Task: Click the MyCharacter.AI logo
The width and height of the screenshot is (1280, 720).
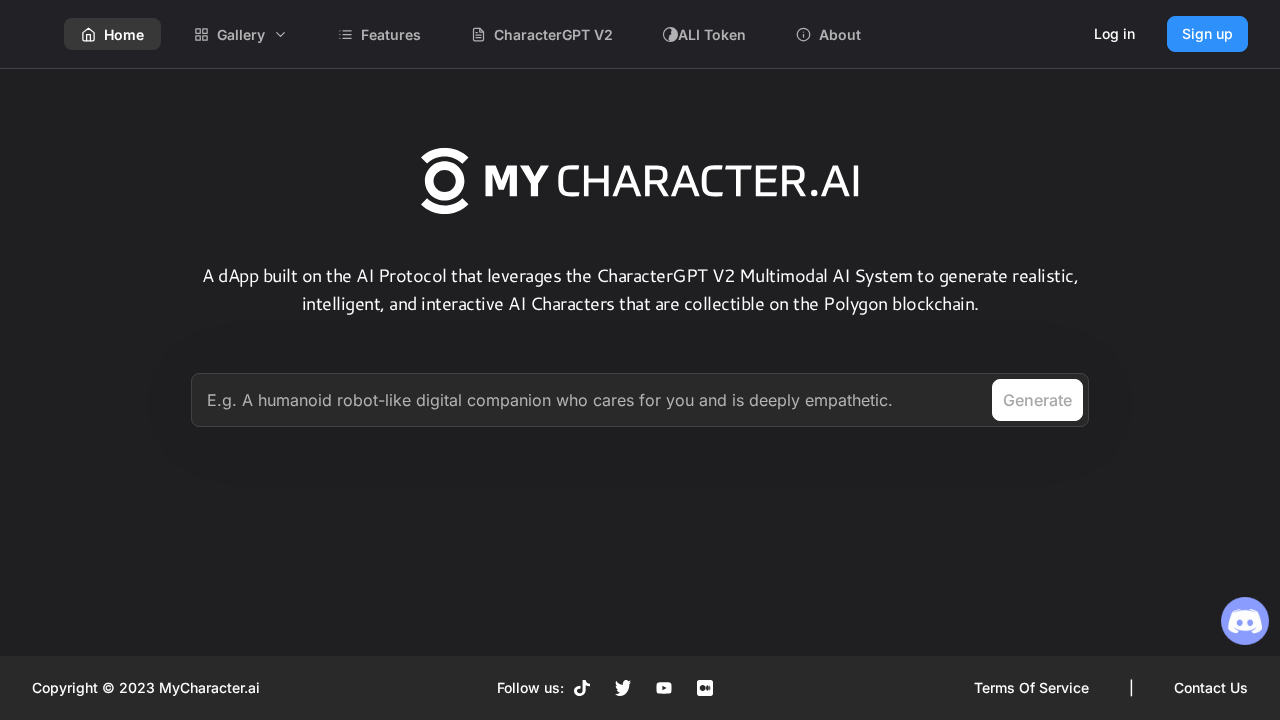Action: (640, 181)
